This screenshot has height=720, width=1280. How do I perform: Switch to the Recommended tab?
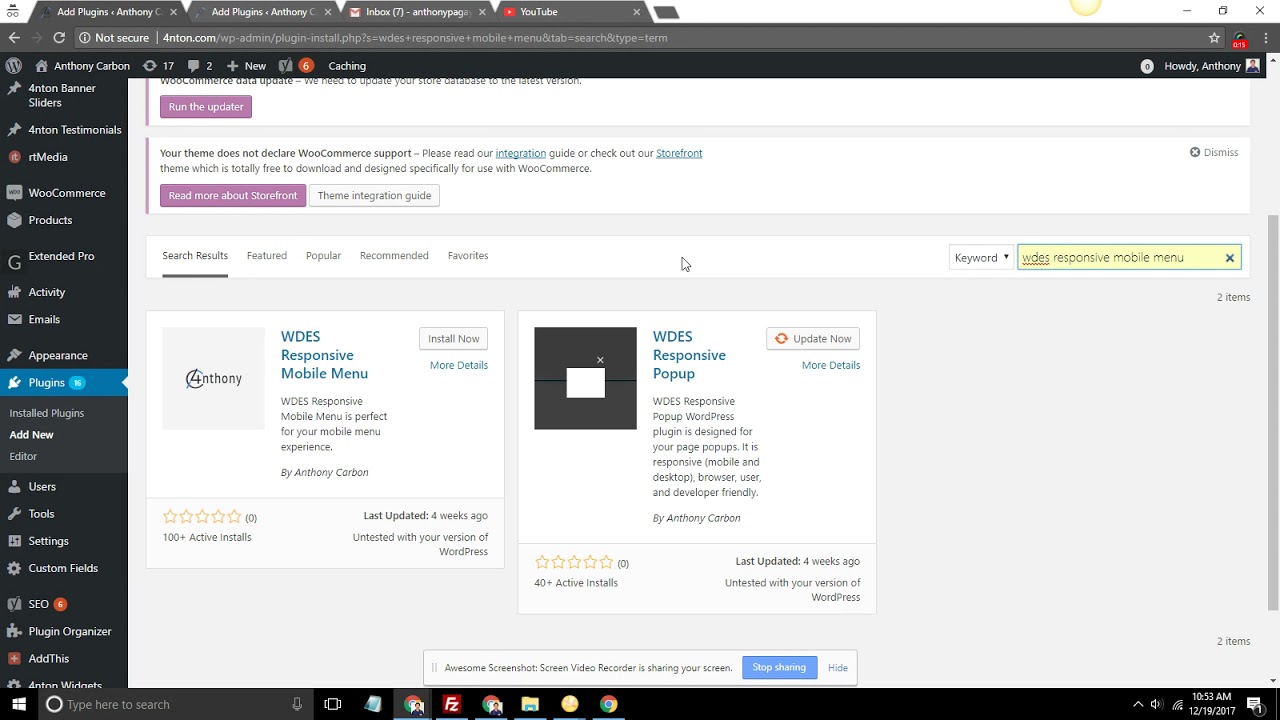[394, 256]
